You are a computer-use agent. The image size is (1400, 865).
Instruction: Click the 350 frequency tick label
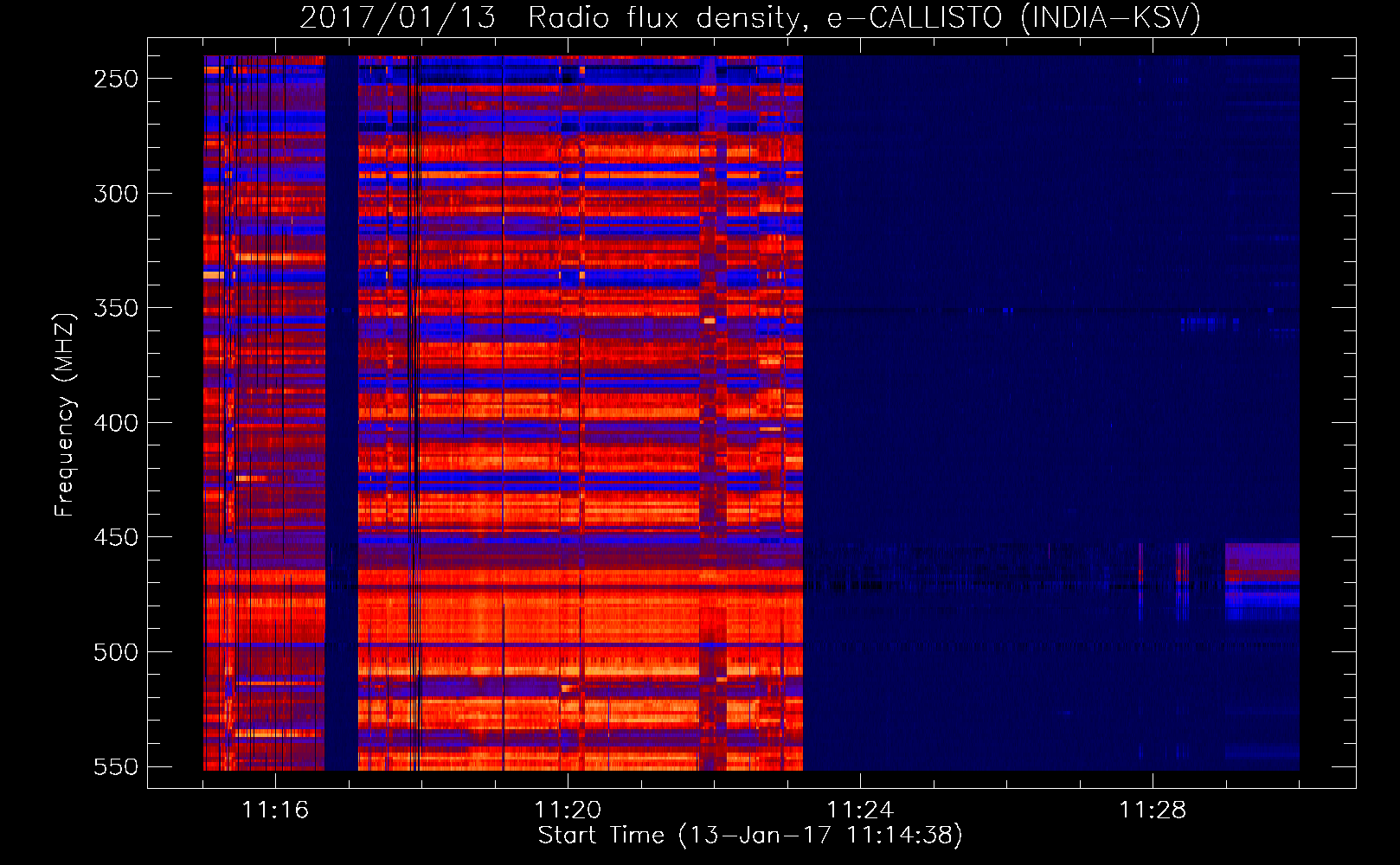[116, 308]
